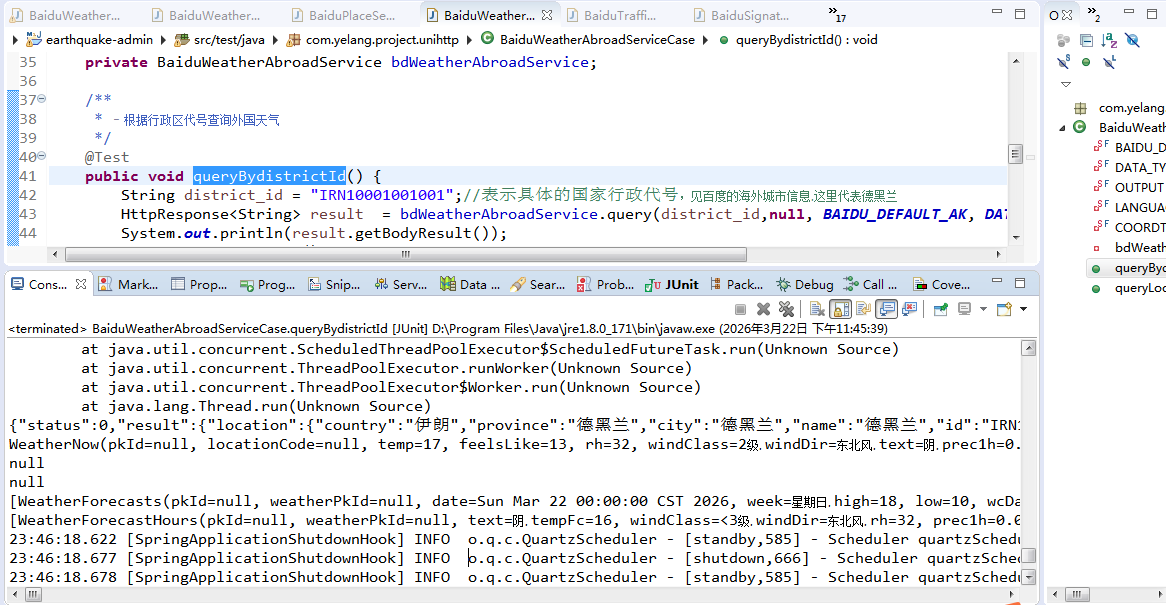Toggle Hide Non-Public Members green dot in Outline
1166x605 pixels.
click(x=1086, y=62)
